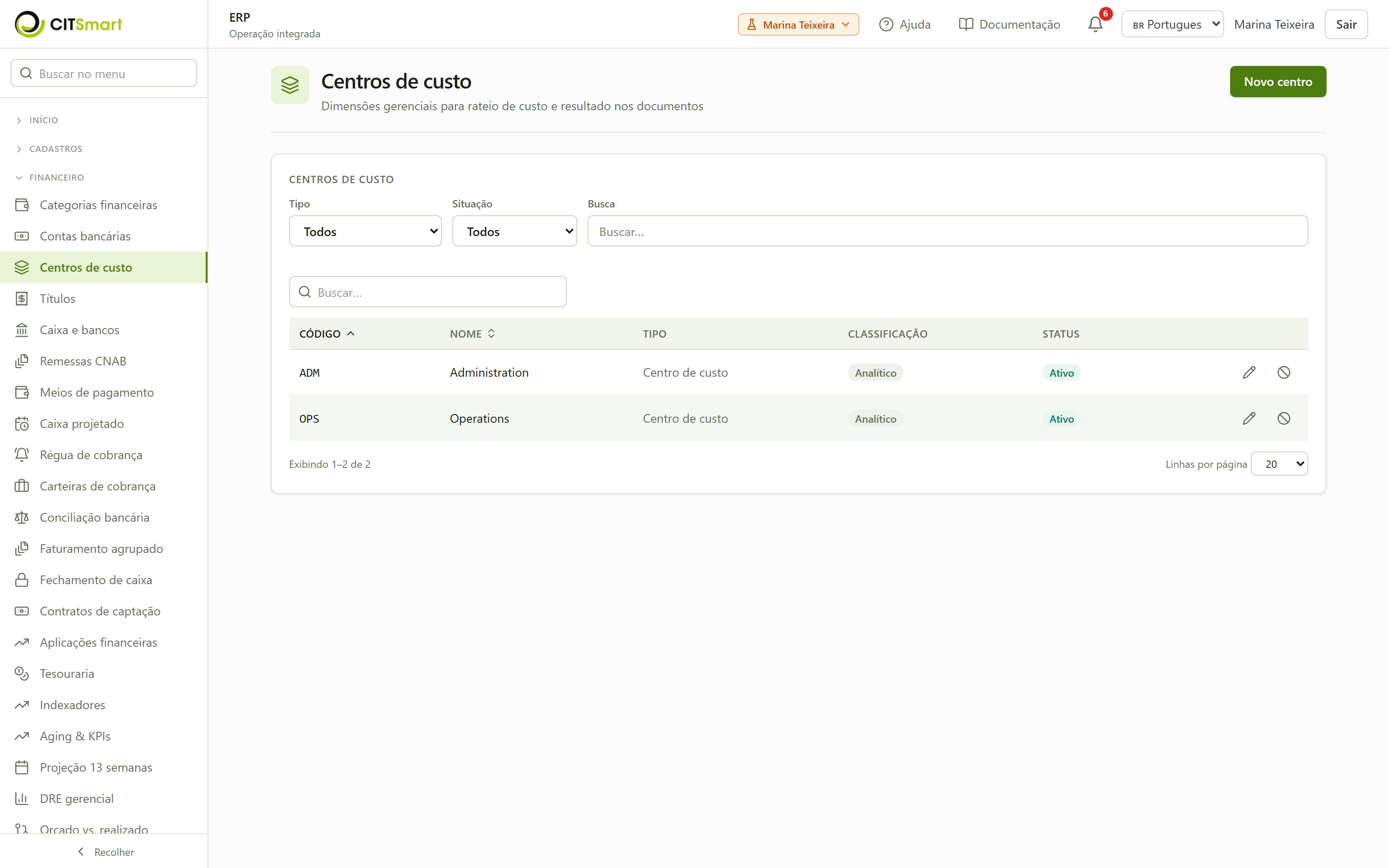The image size is (1389, 868).
Task: Click the Tesouraria coins icon
Action: (22, 674)
